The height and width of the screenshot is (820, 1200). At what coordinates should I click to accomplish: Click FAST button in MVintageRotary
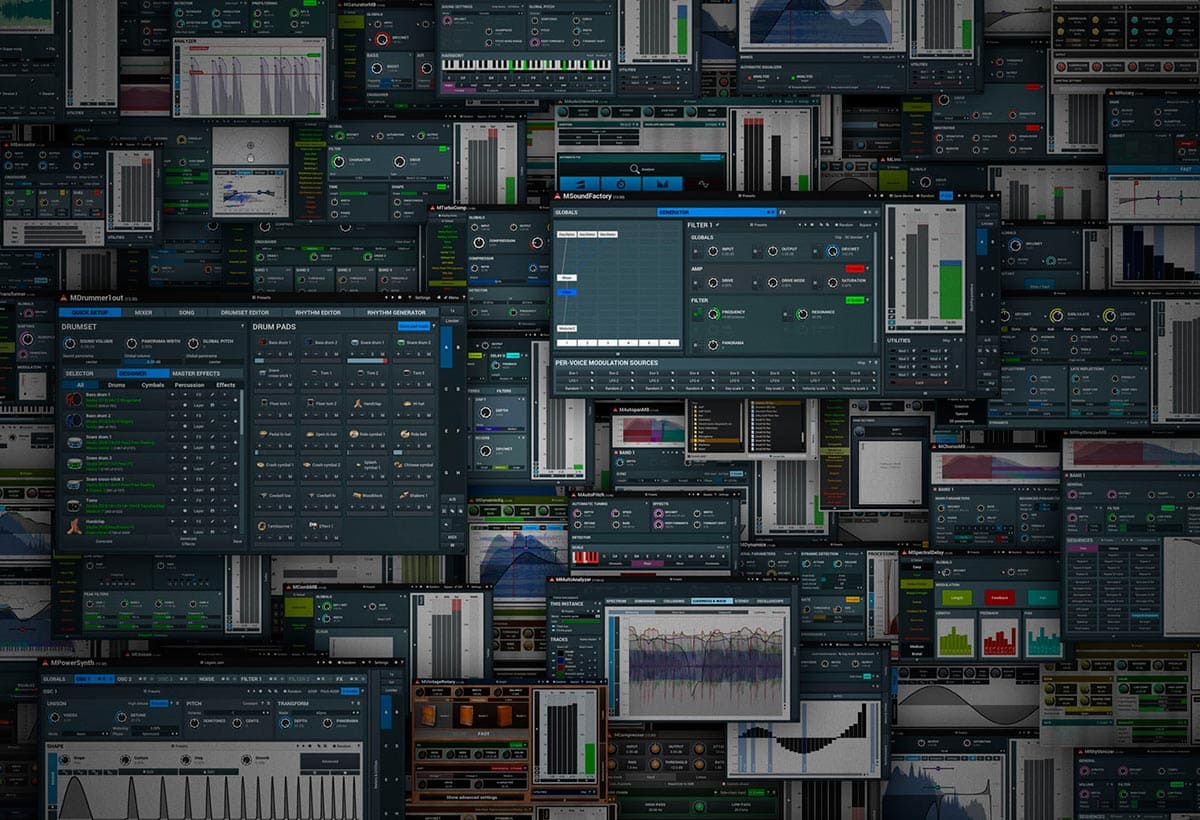click(472, 734)
